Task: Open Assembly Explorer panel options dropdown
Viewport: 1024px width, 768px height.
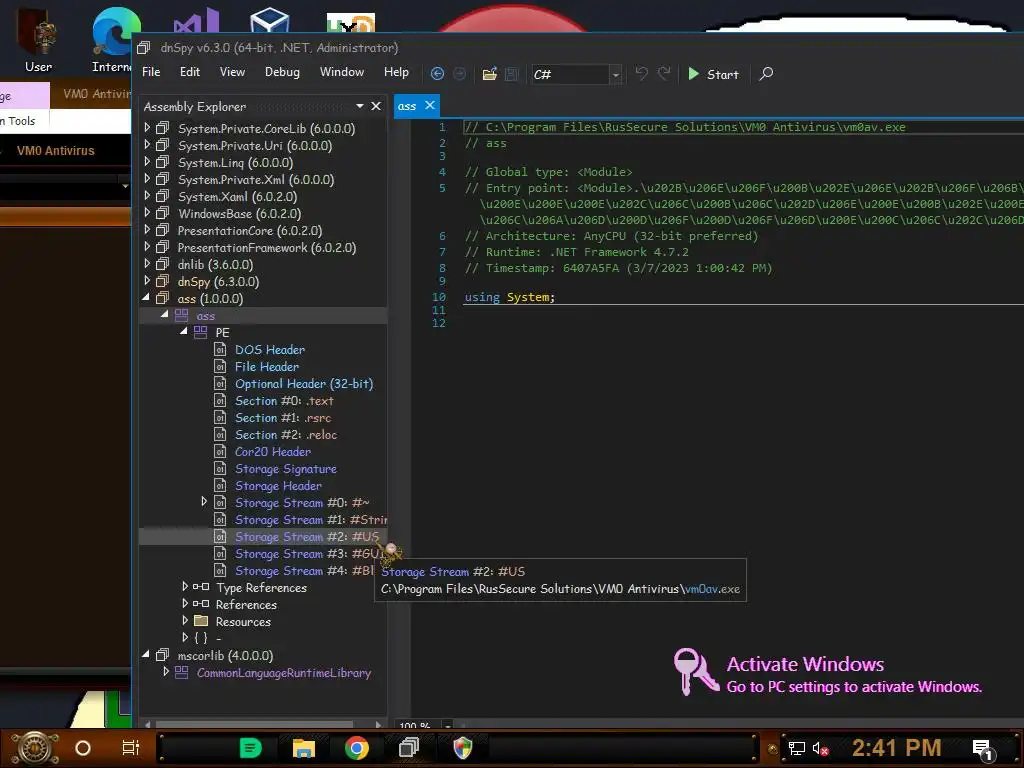Action: click(x=360, y=106)
